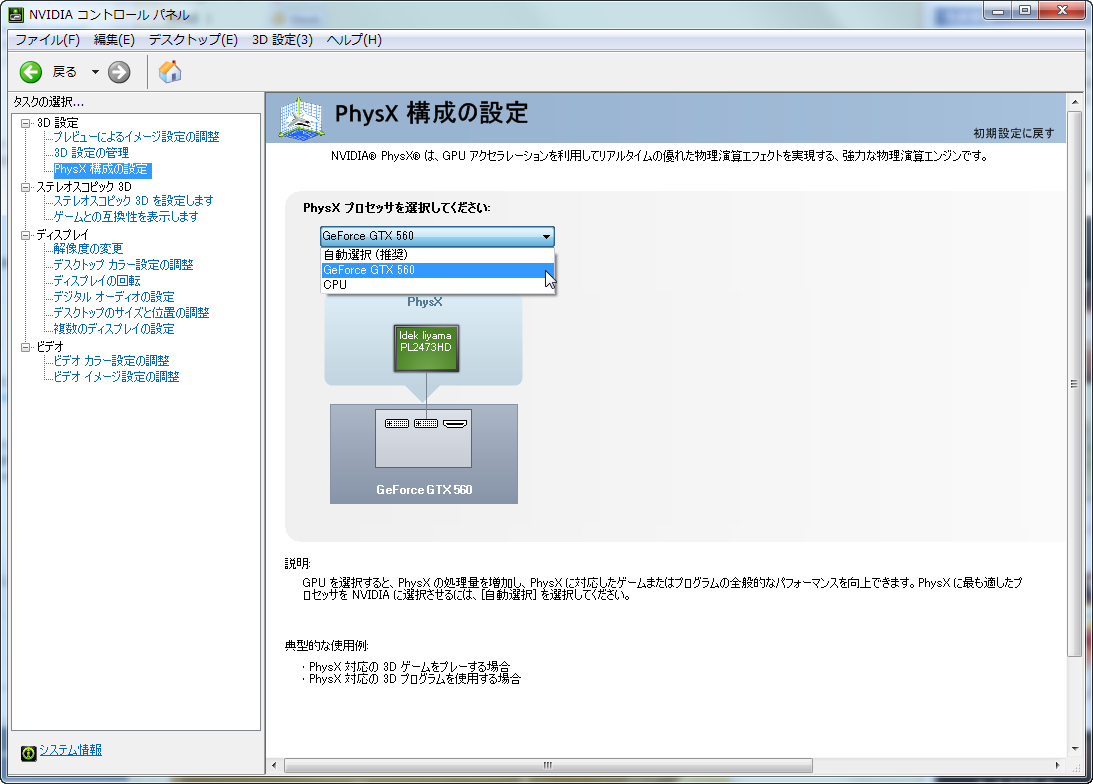Open デスクトップのサイズと位置の調整
The height and width of the screenshot is (784, 1093).
[x=132, y=313]
